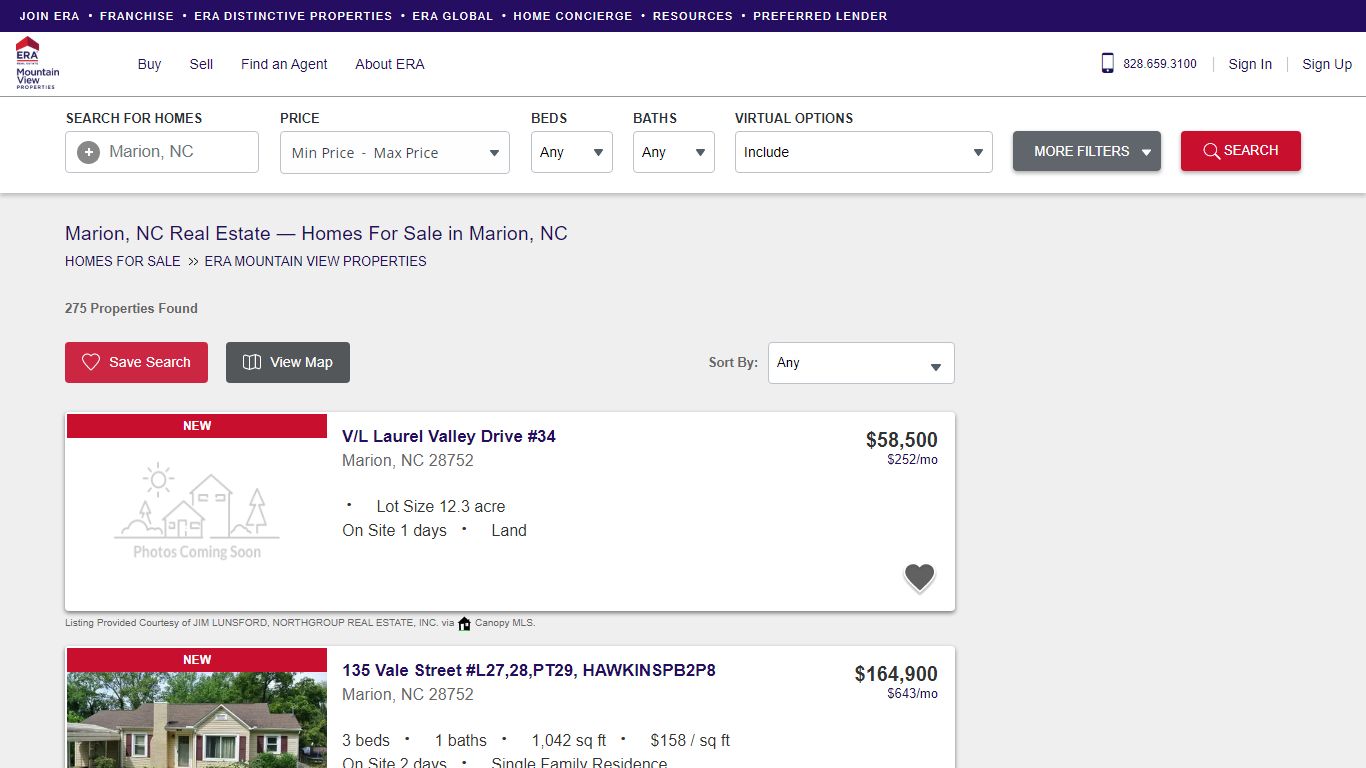Open Resources link in top bar
This screenshot has height=768, width=1366.
pyautogui.click(x=693, y=16)
